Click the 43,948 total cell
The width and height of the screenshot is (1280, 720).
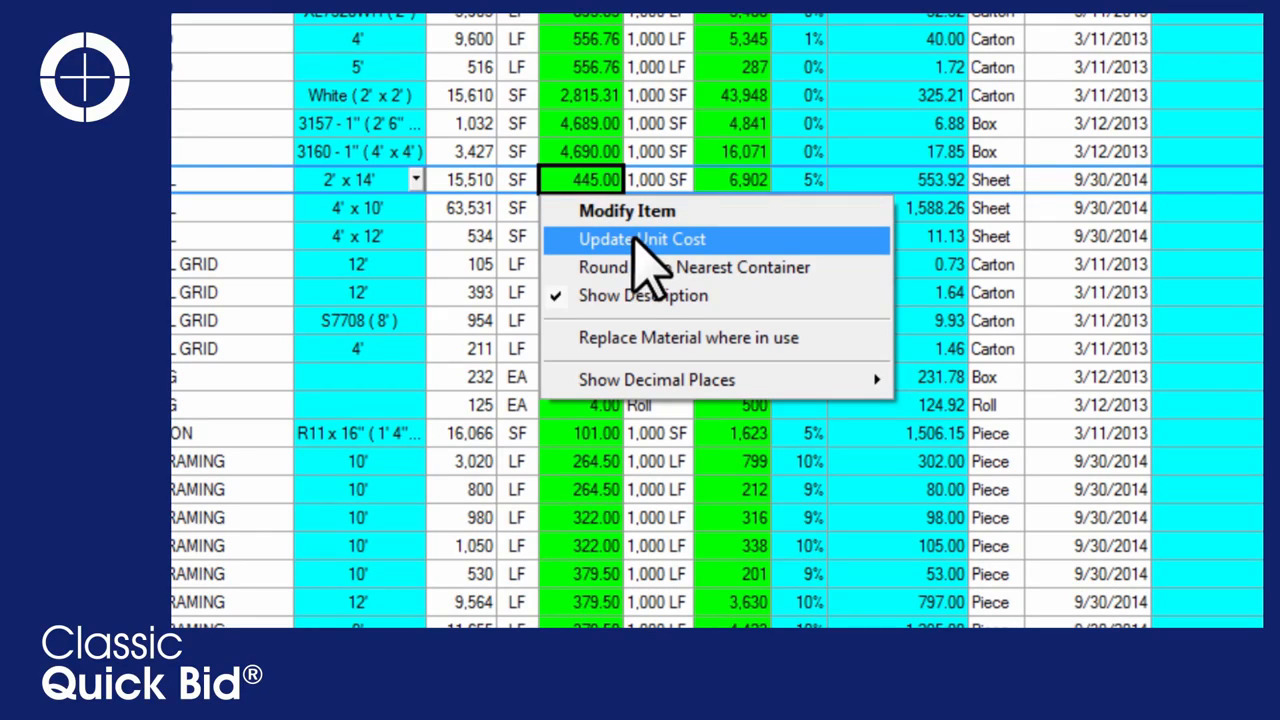(x=732, y=96)
